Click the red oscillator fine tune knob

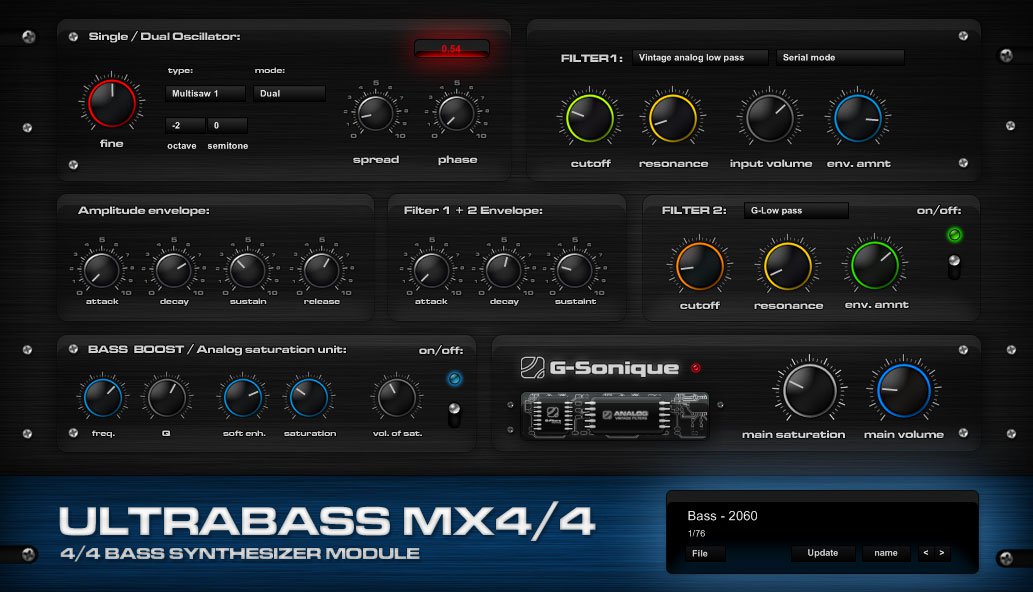tap(110, 105)
